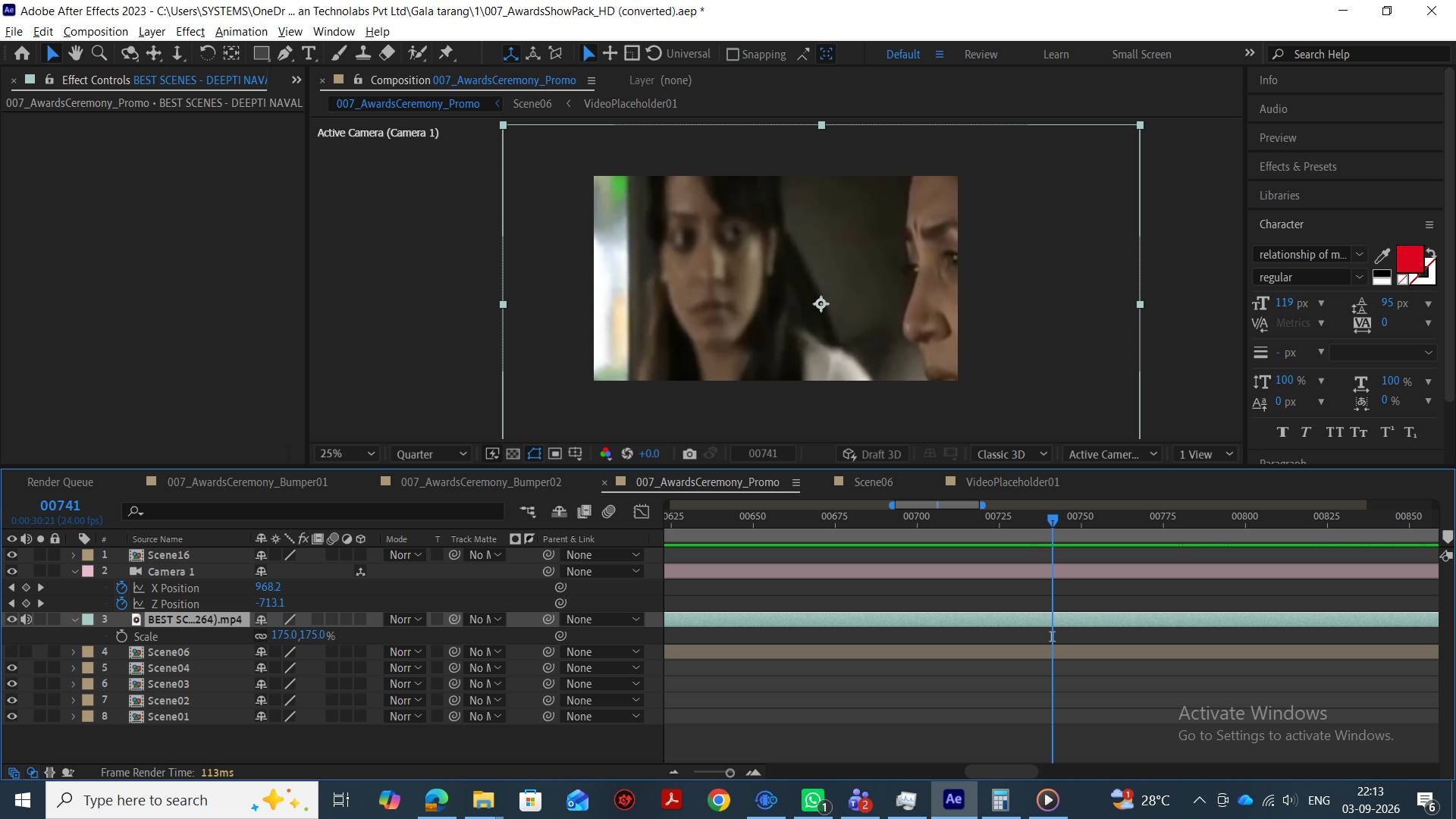Viewport: 1456px width, 819px height.
Task: Show the Scene06 layer by enabling eye
Action: tap(11, 652)
